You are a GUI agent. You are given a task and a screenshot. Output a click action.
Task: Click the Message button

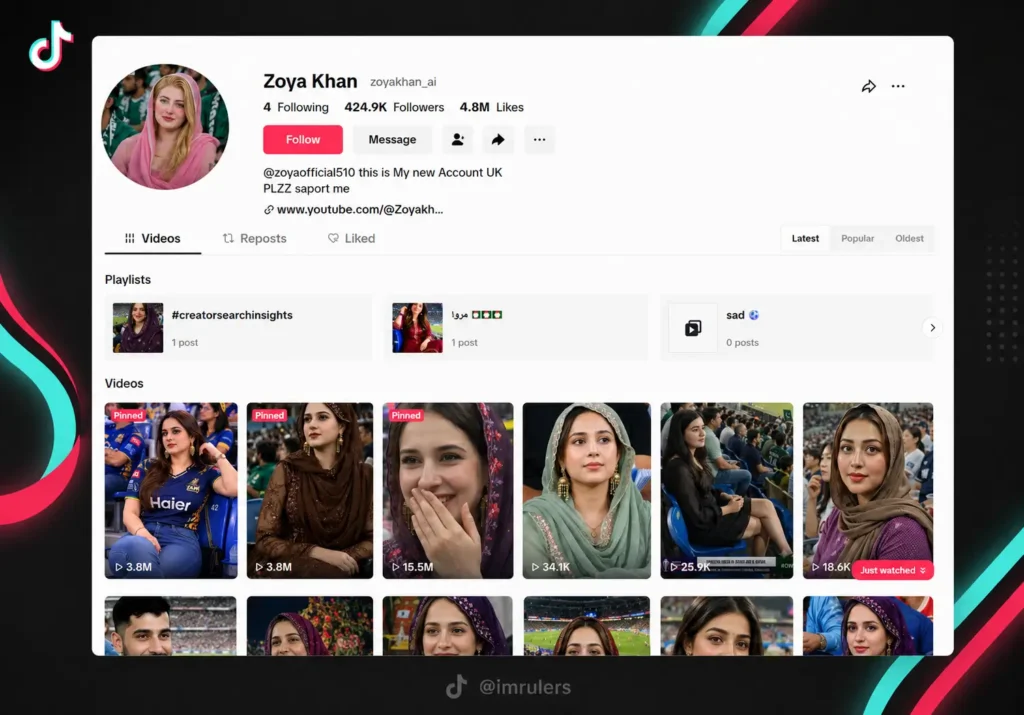(x=392, y=139)
